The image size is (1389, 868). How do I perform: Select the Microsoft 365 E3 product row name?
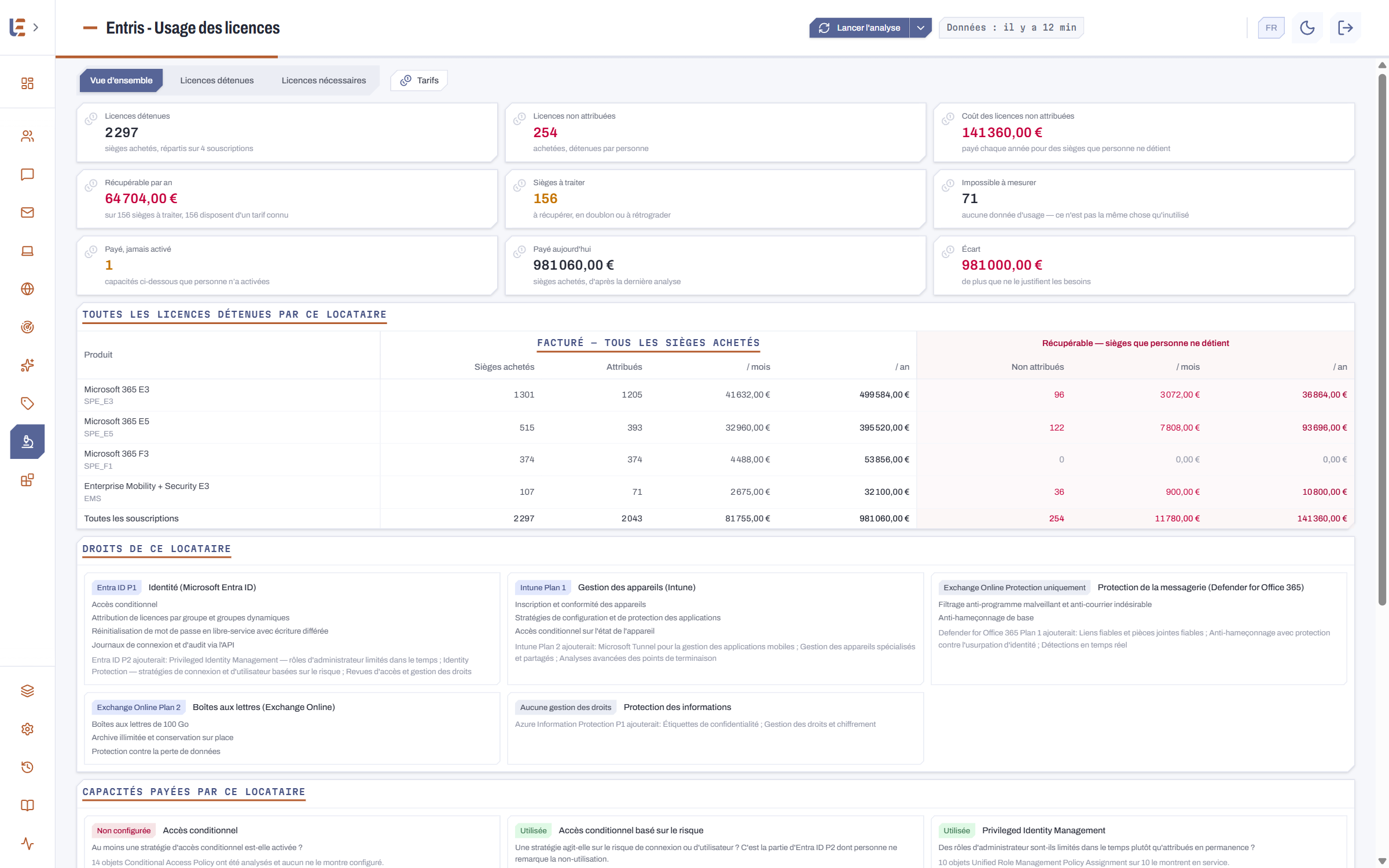116,389
